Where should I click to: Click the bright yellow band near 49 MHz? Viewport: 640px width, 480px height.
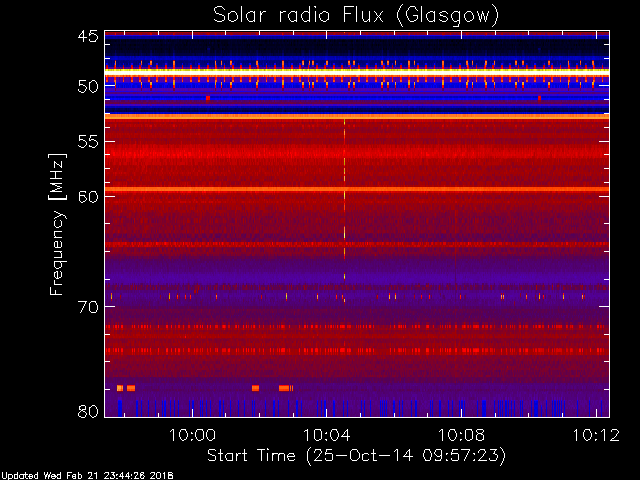pyautogui.click(x=357, y=71)
